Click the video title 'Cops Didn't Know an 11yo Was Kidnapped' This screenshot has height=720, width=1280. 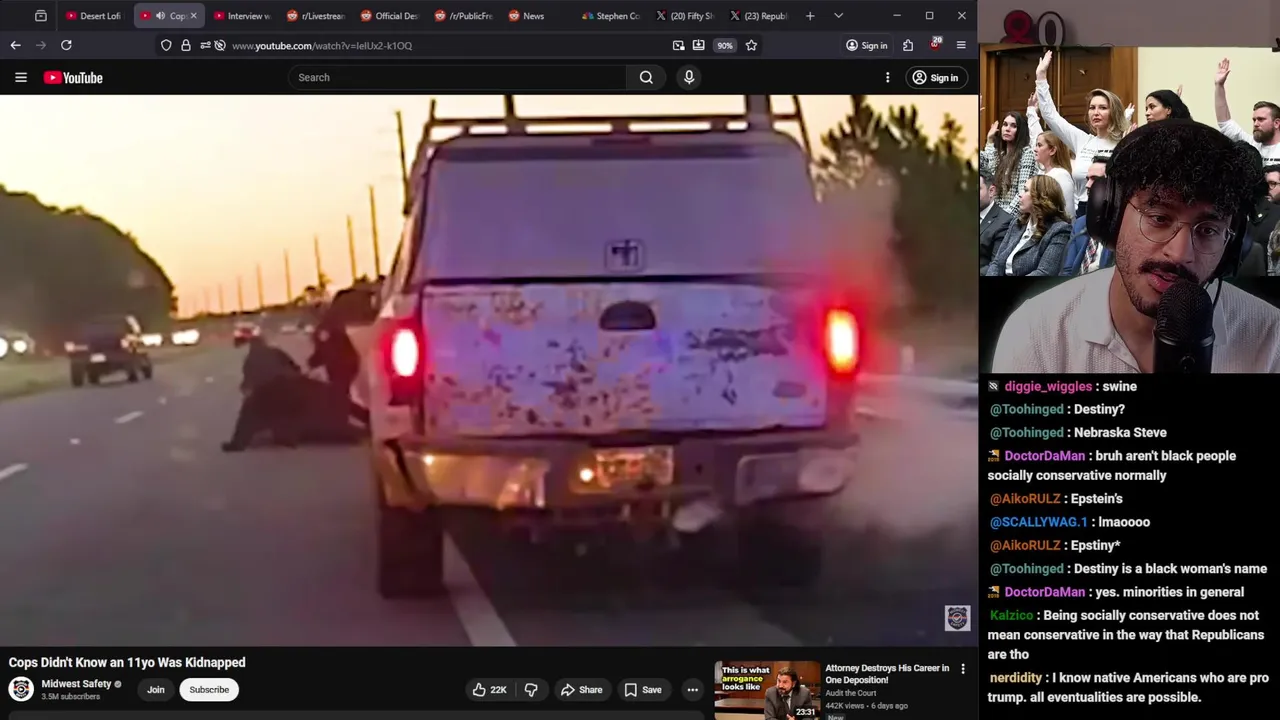click(x=127, y=662)
